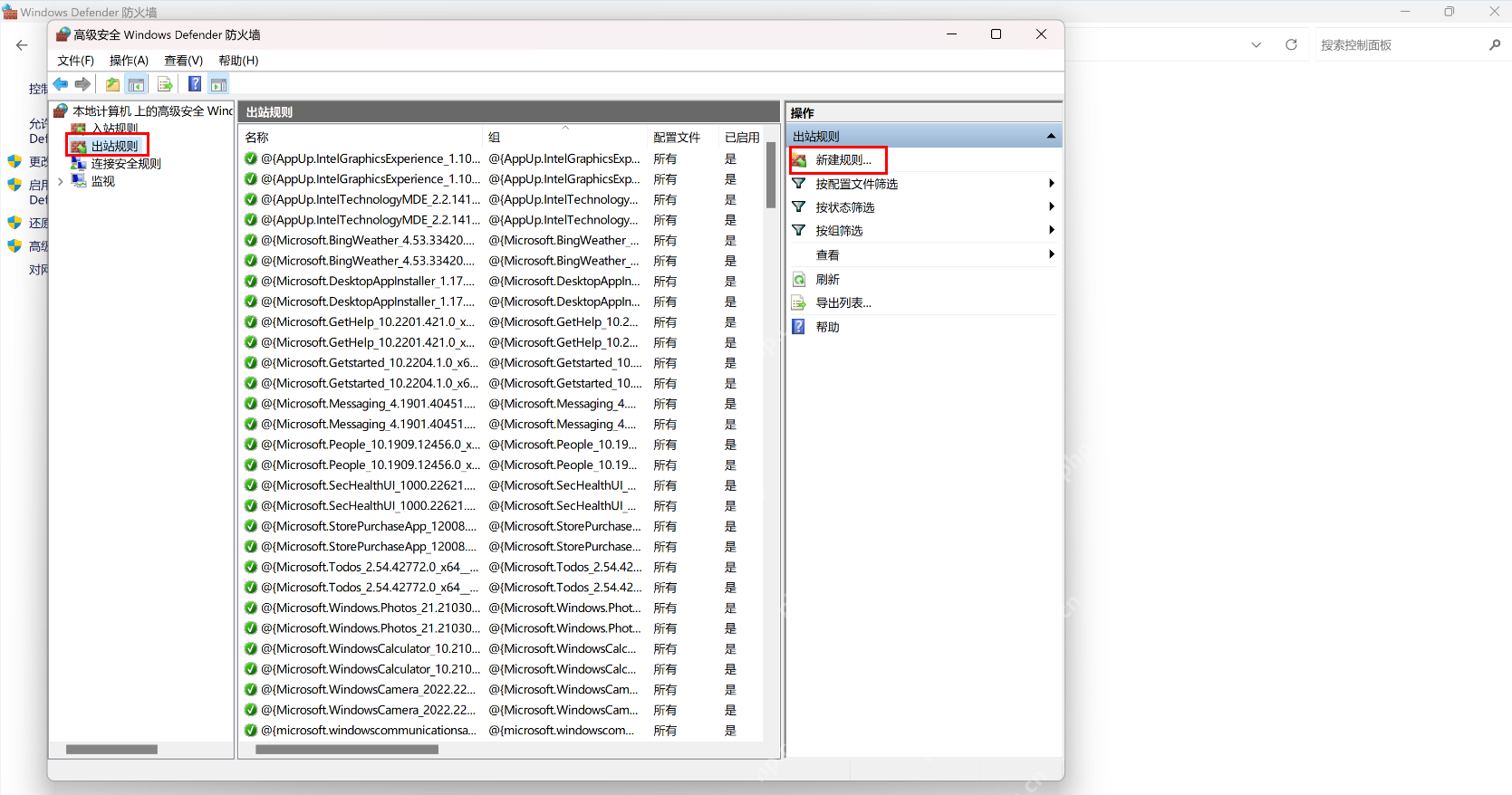Select 连接安全规则 tree node
Viewport: 1512px width, 795px height.
[126, 164]
